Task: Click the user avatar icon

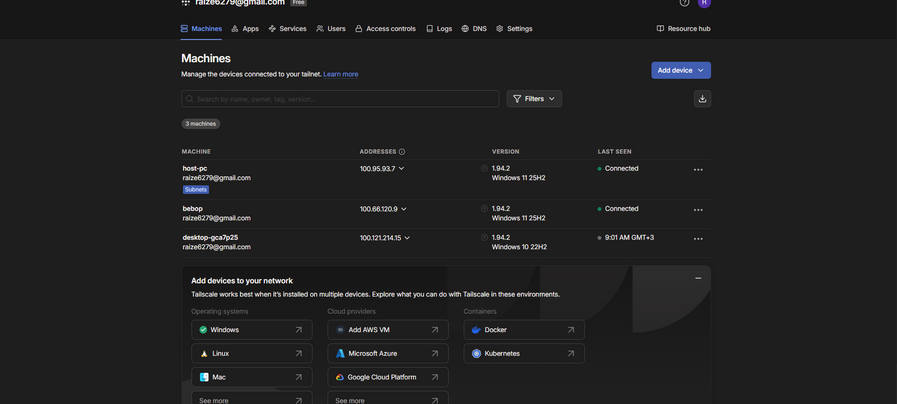Action: click(x=704, y=3)
